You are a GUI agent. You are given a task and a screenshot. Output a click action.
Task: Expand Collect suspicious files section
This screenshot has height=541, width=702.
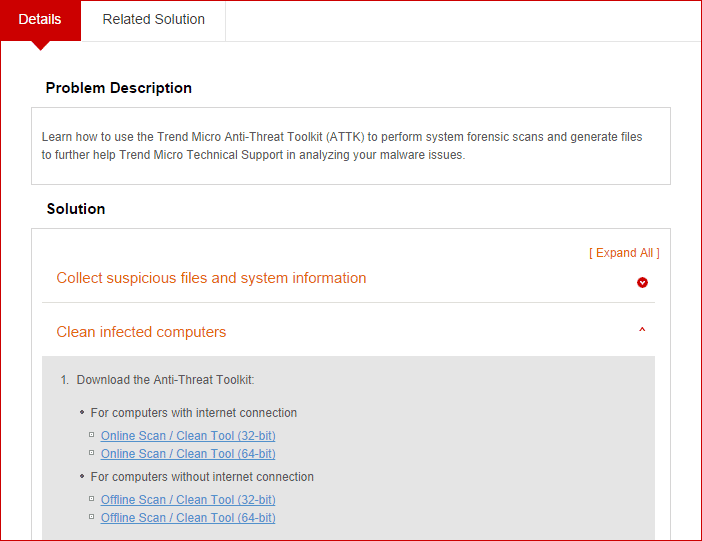tap(211, 278)
